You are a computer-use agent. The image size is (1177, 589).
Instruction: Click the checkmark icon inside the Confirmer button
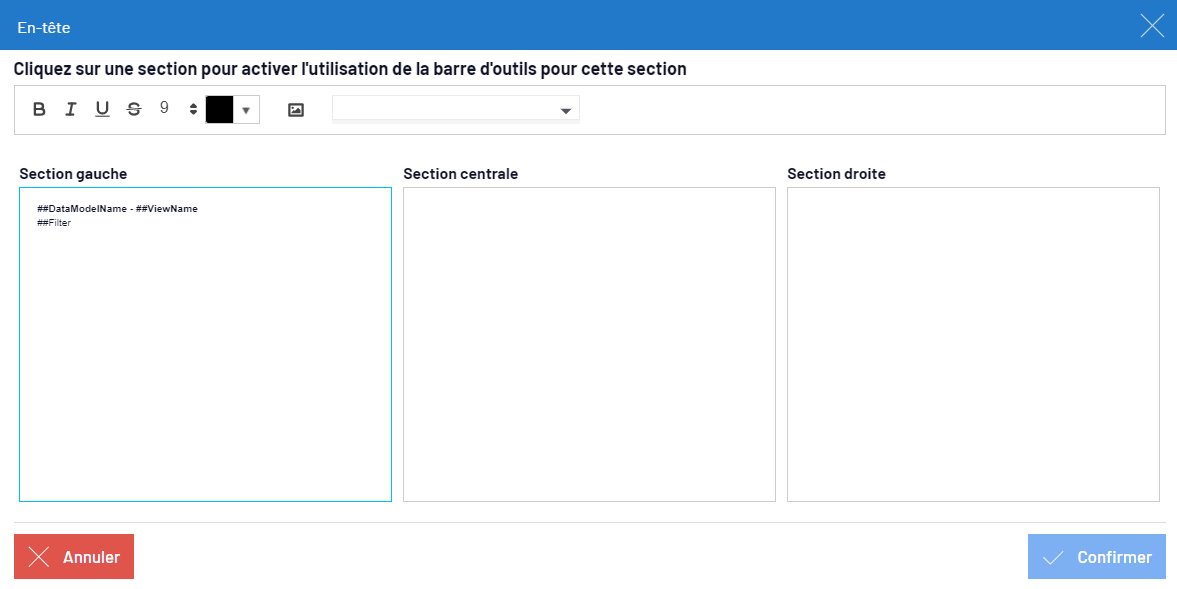click(x=1052, y=557)
